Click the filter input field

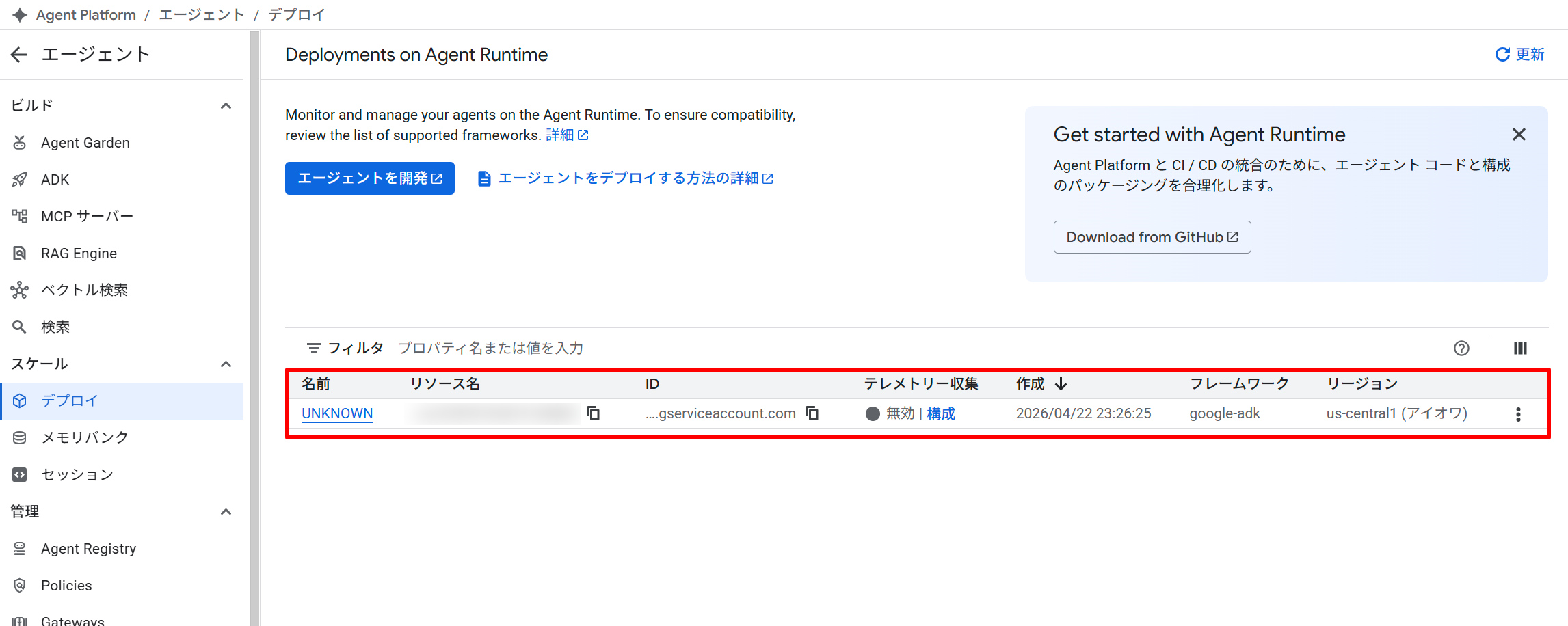coord(490,349)
